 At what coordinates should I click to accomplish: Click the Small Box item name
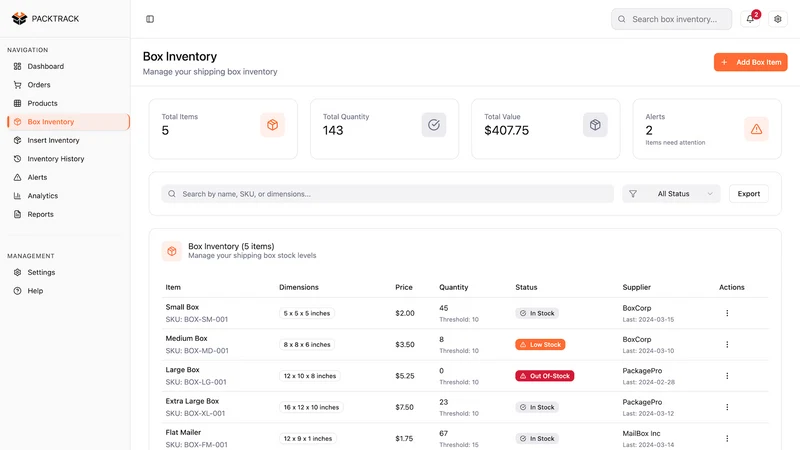point(182,307)
